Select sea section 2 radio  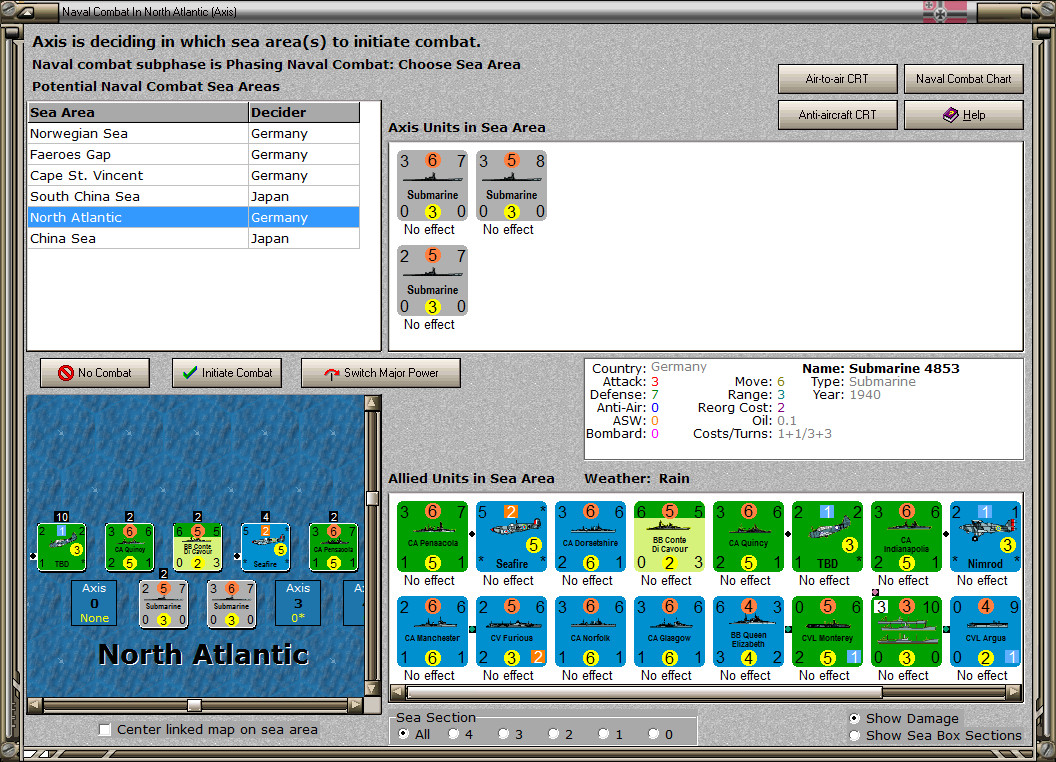click(553, 734)
